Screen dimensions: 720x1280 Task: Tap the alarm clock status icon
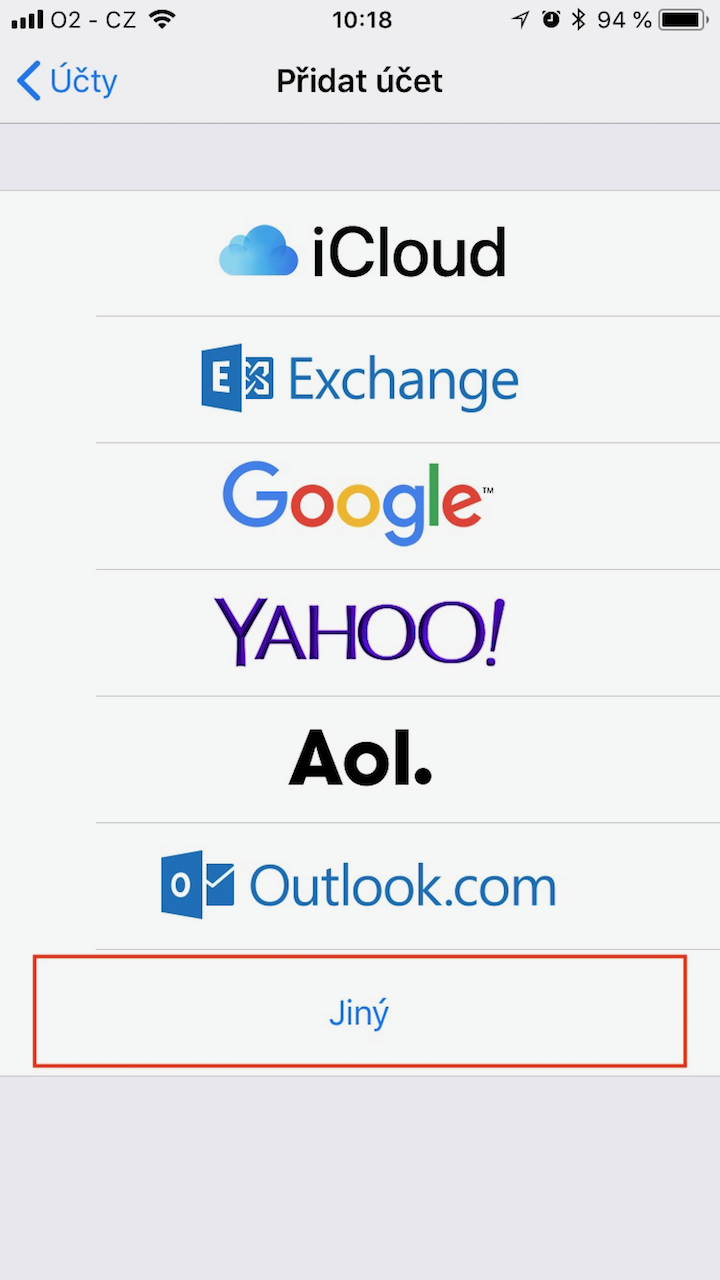[551, 19]
